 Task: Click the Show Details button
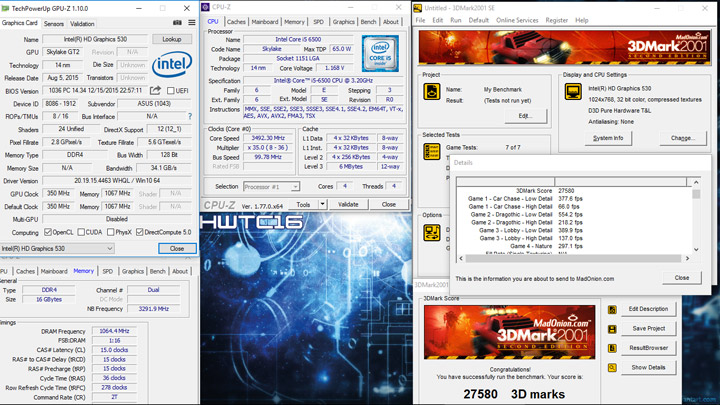point(648,368)
